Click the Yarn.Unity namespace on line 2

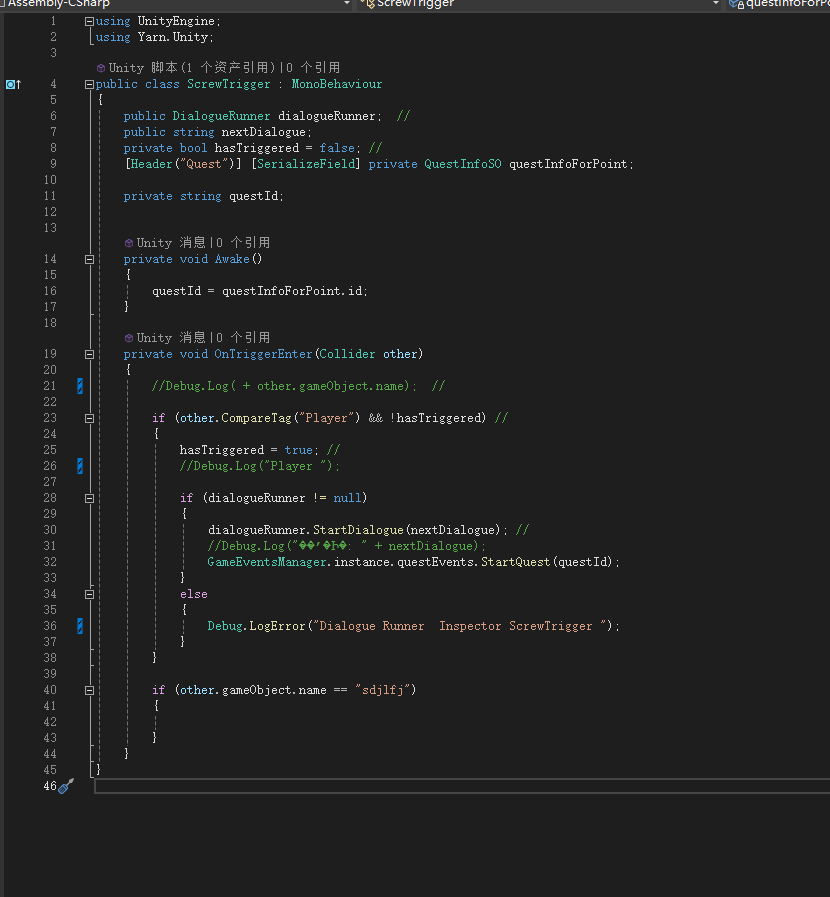click(x=173, y=37)
